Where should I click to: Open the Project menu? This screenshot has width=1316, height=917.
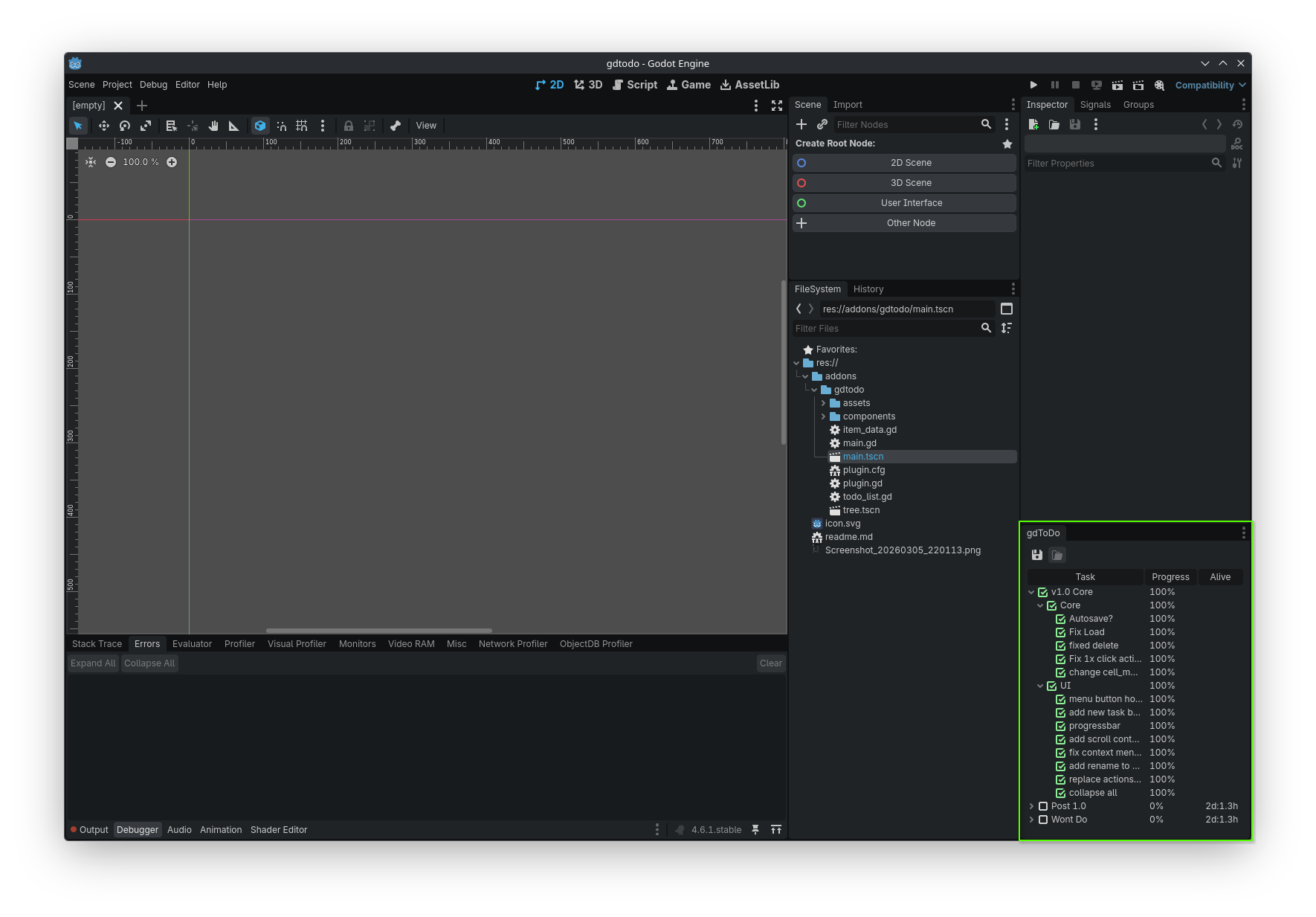click(117, 85)
